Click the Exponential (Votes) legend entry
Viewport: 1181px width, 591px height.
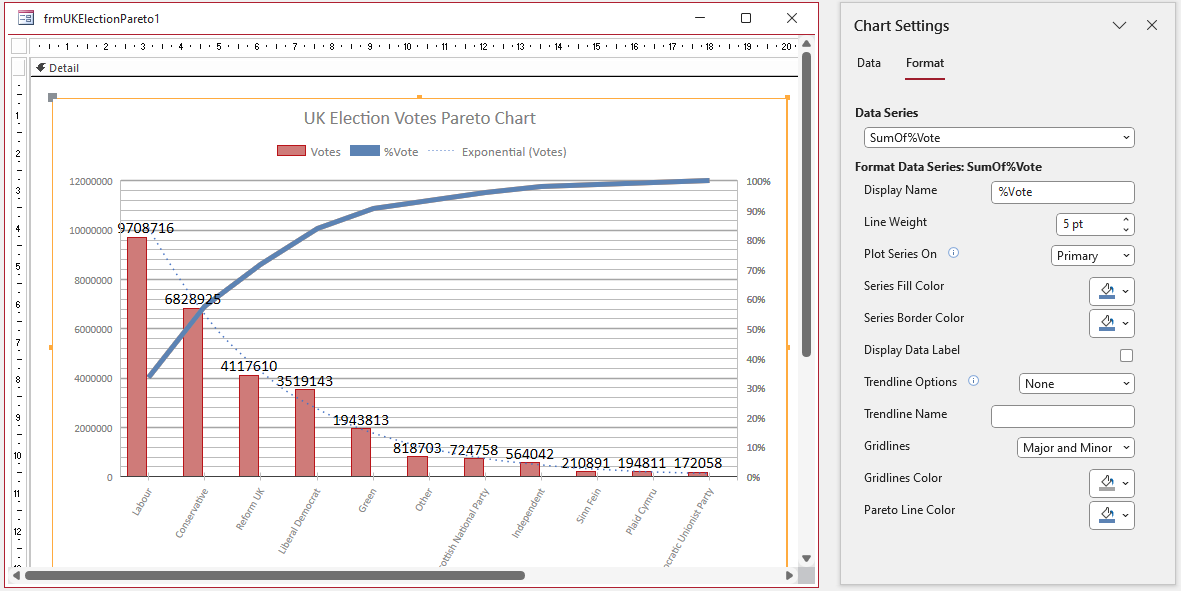click(498, 151)
